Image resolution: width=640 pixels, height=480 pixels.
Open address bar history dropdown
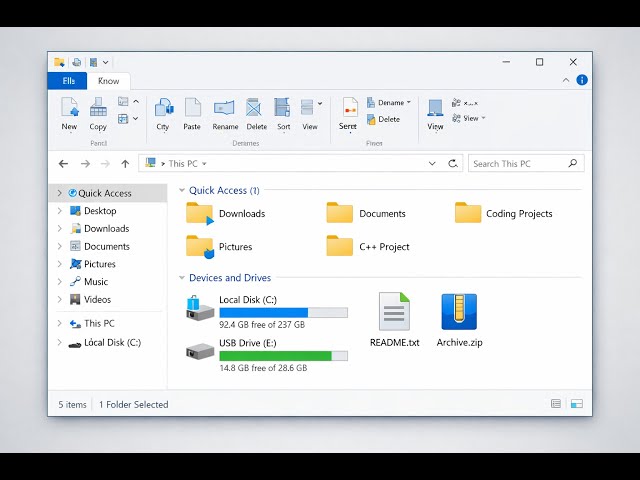(432, 164)
